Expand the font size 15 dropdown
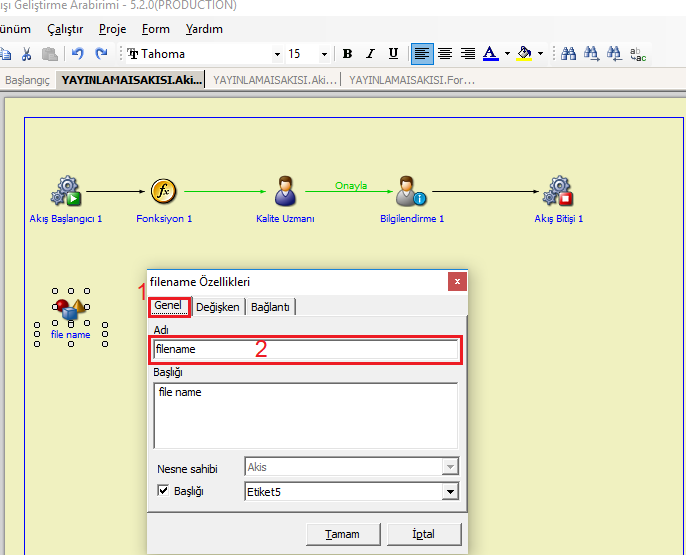 324,54
